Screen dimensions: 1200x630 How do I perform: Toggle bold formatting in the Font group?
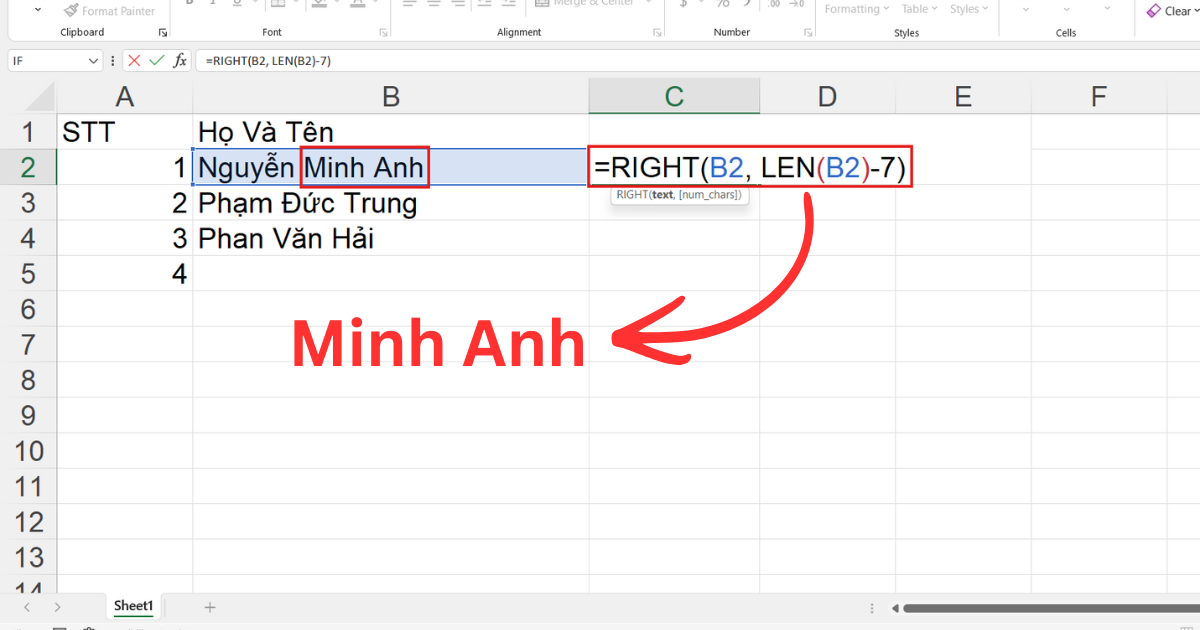click(x=188, y=5)
